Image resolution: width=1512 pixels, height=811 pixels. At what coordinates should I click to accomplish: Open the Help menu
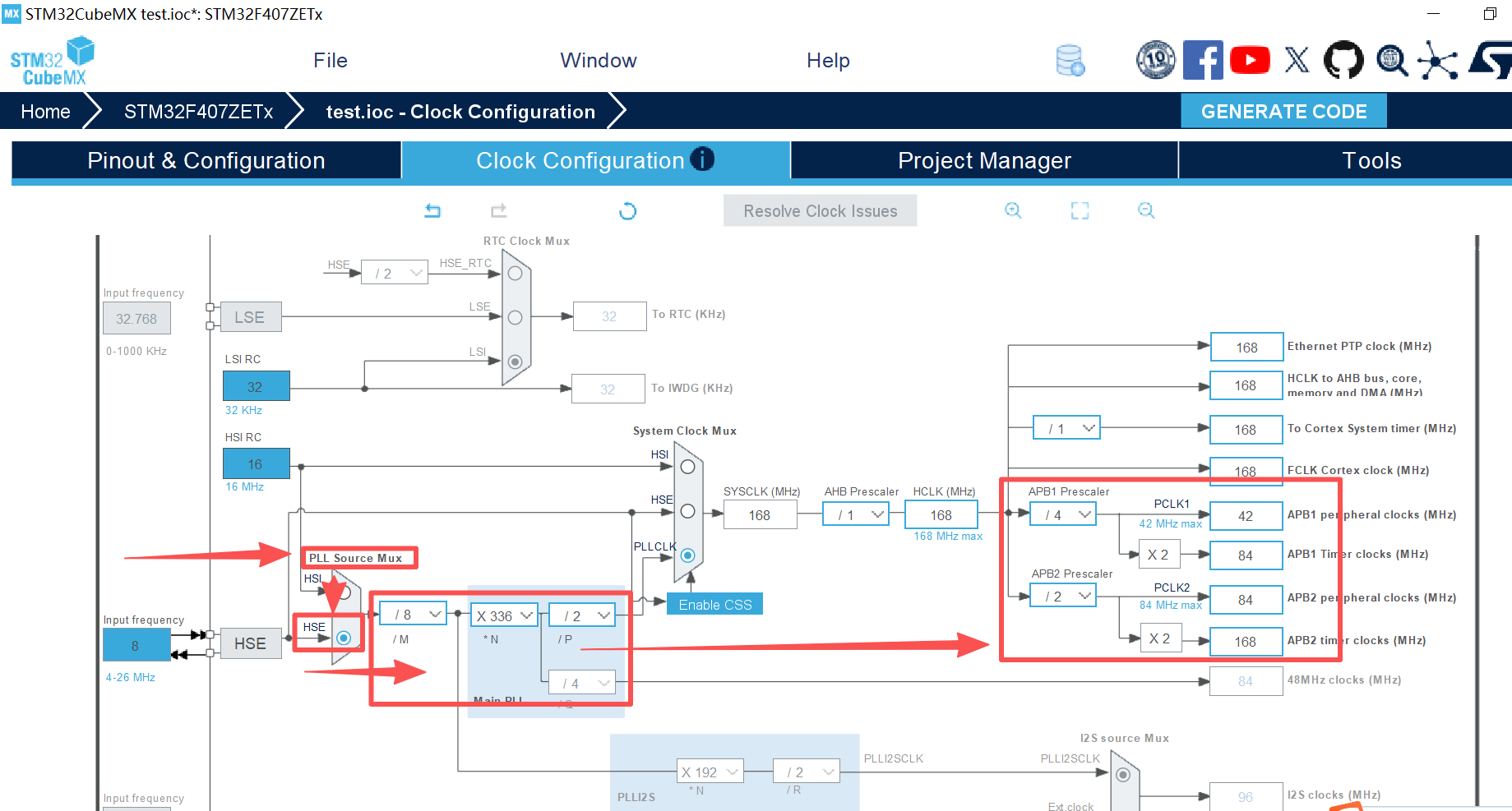point(828,61)
